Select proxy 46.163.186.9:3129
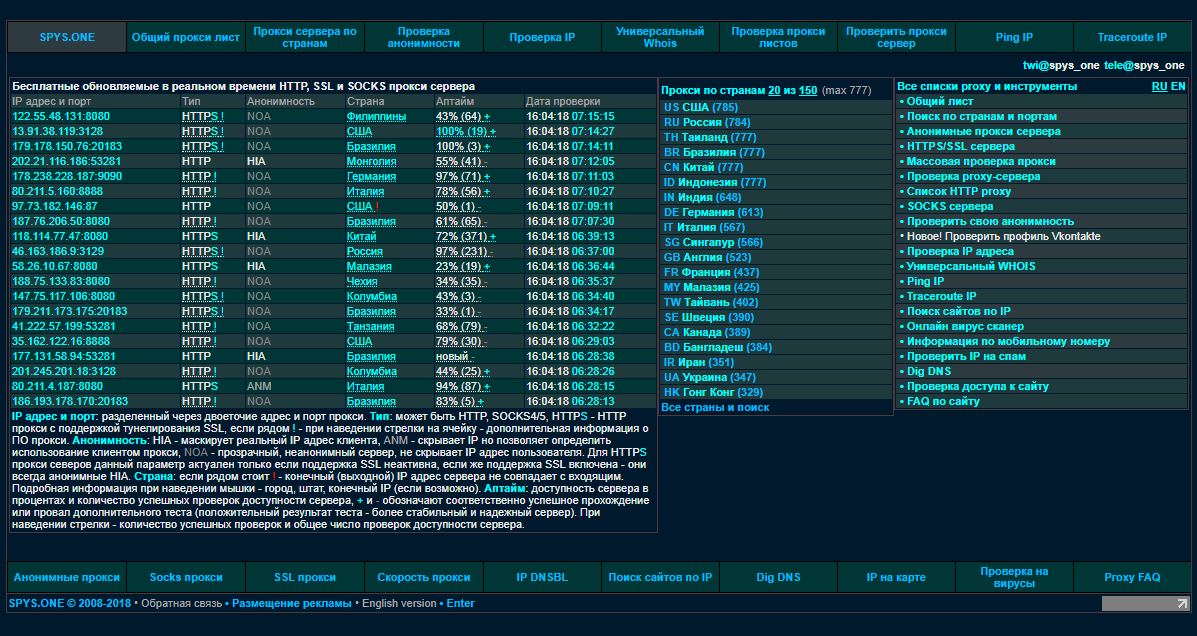This screenshot has height=636, width=1197. [58, 251]
